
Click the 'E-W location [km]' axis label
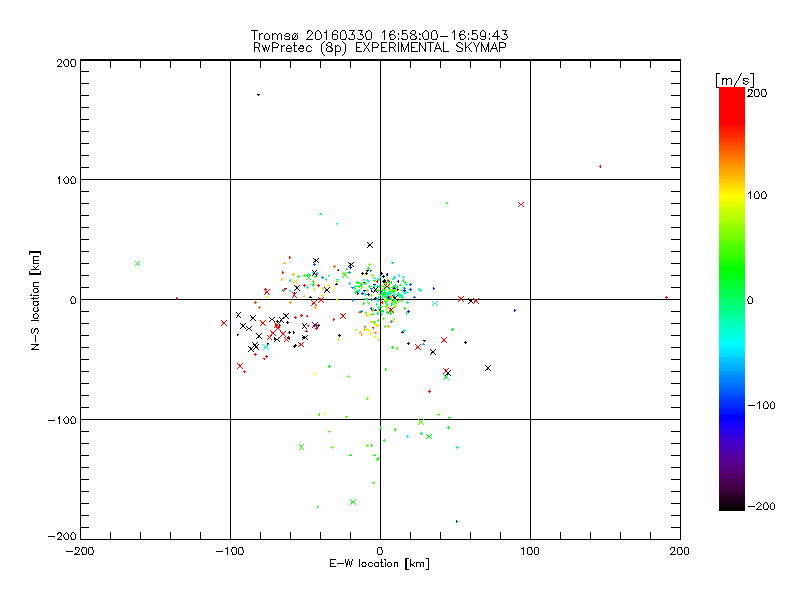379,564
